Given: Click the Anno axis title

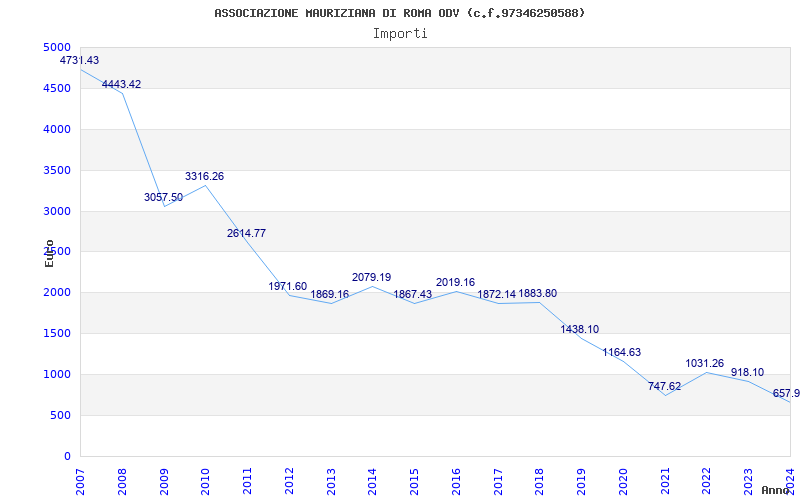Looking at the screenshot, I should pyautogui.click(x=776, y=490).
